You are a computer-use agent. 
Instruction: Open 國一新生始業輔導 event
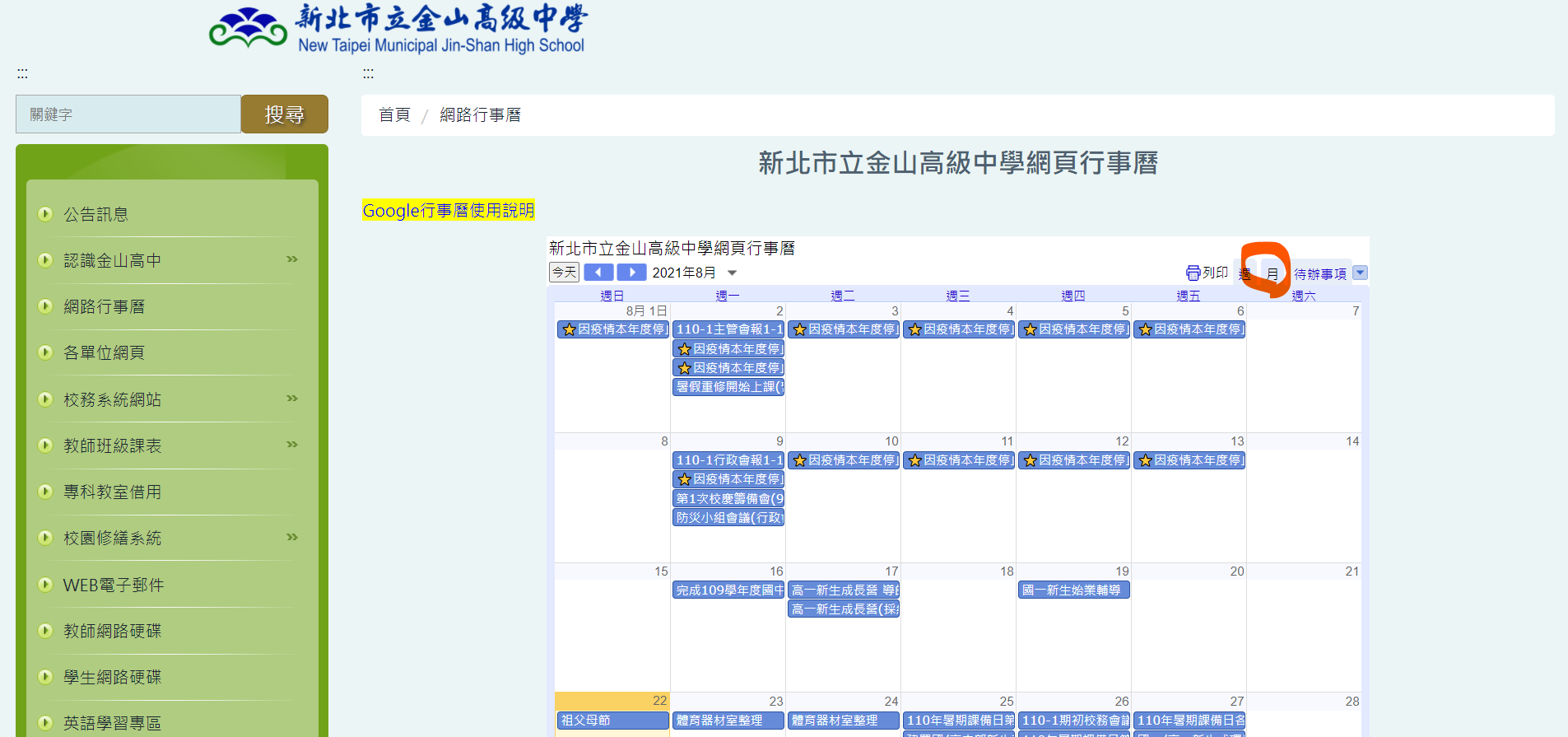tap(1074, 590)
